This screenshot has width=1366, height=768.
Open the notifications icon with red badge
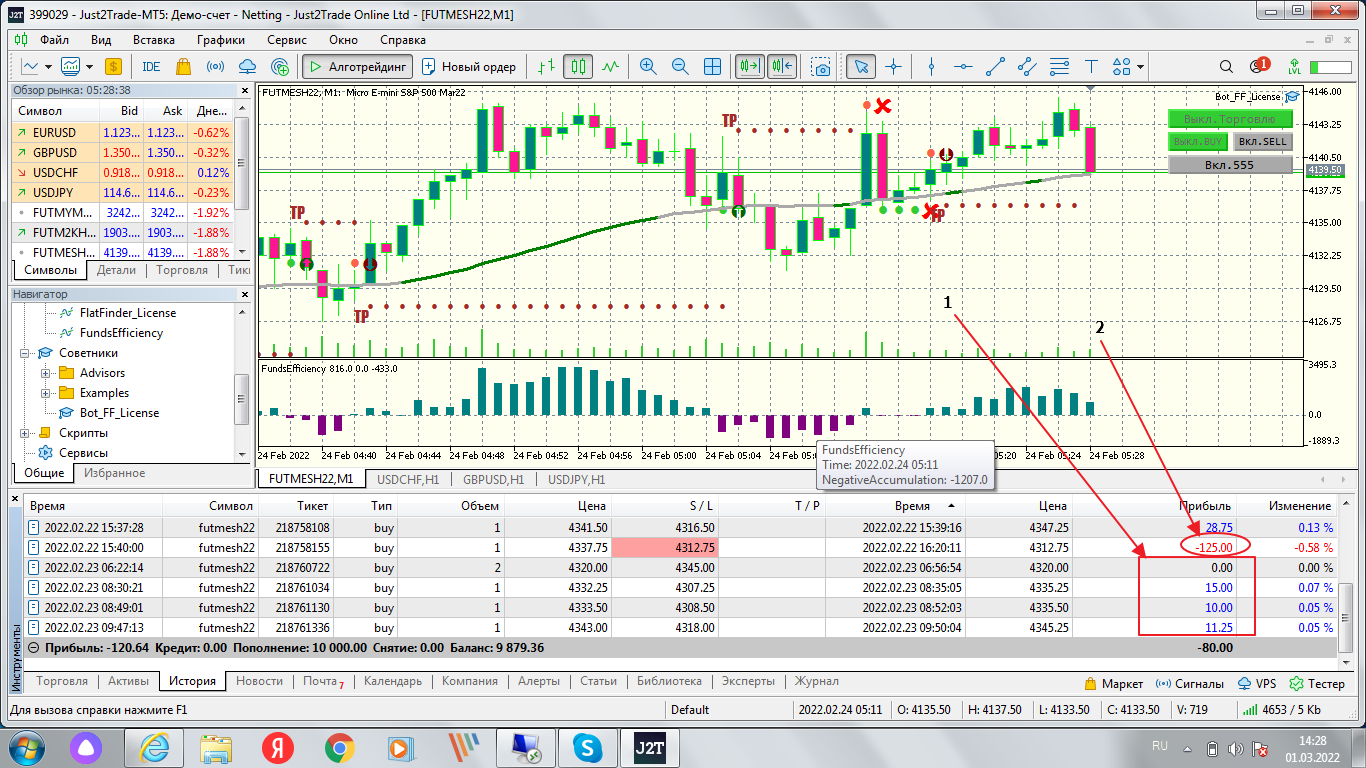click(1259, 67)
